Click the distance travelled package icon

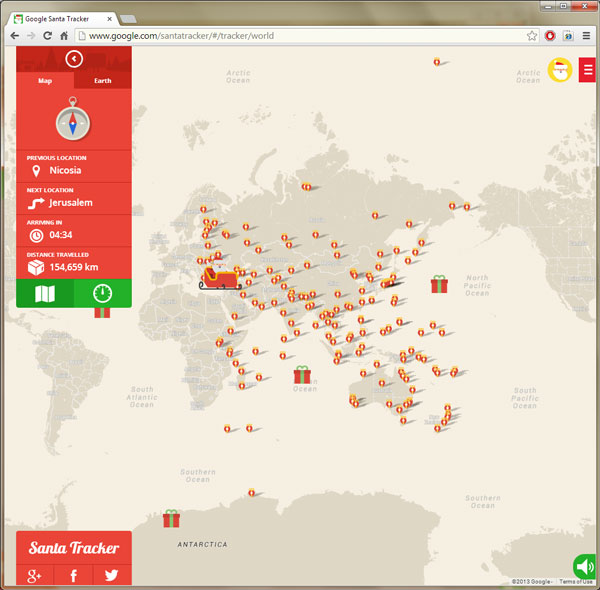(36, 267)
